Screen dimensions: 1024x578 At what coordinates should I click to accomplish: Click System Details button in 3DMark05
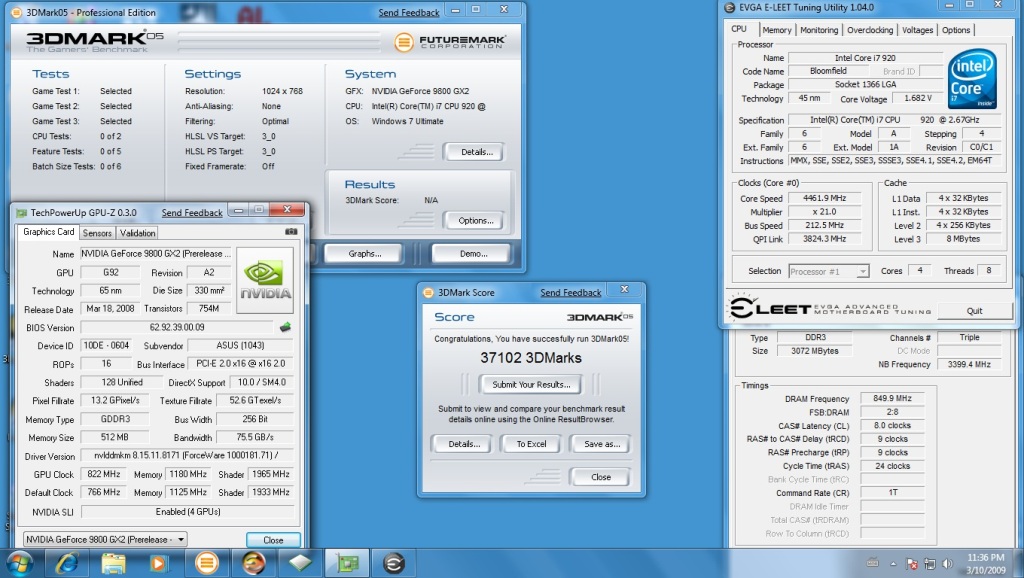click(x=473, y=152)
